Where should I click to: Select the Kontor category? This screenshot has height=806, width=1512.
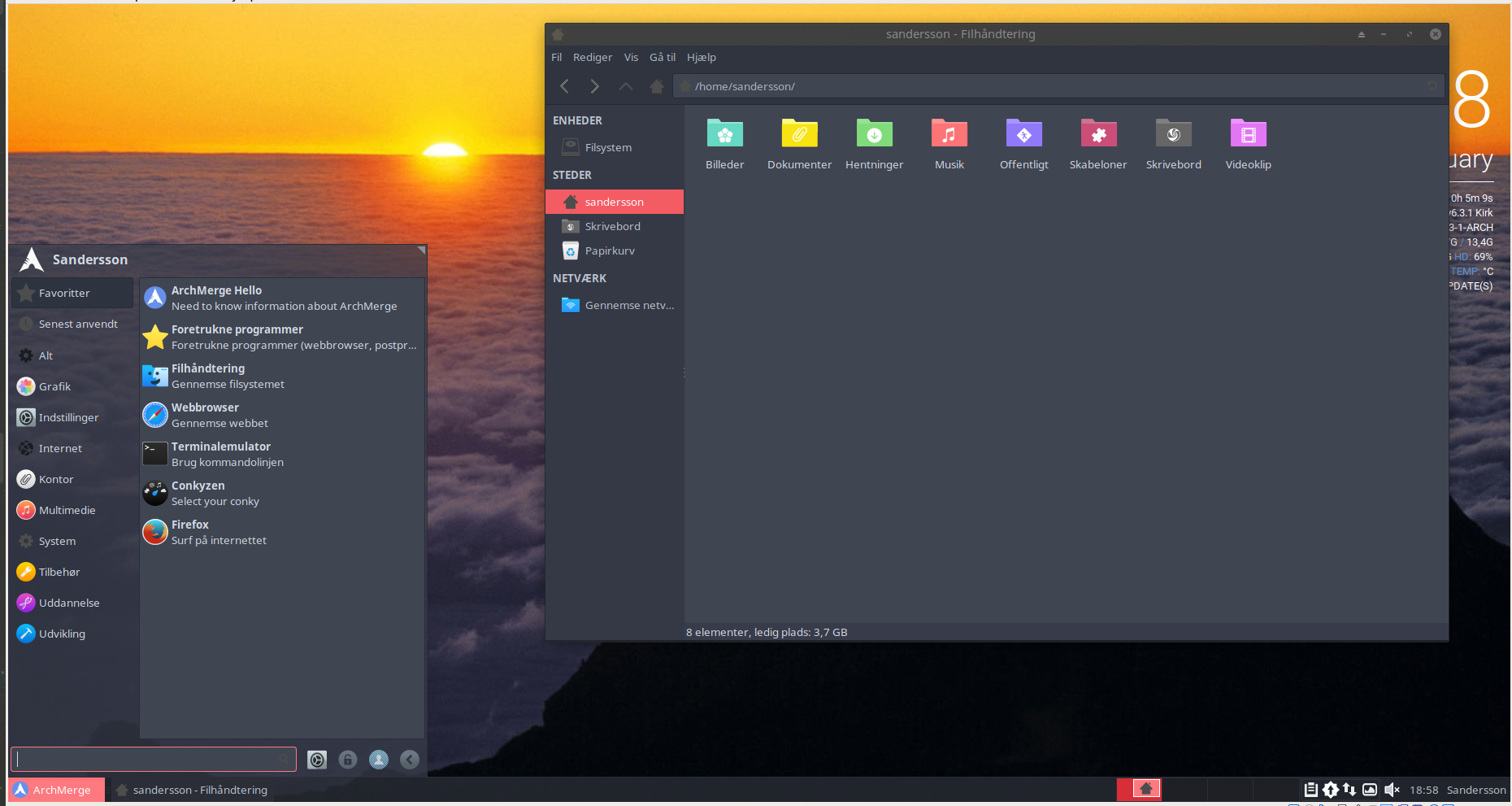click(x=72, y=479)
